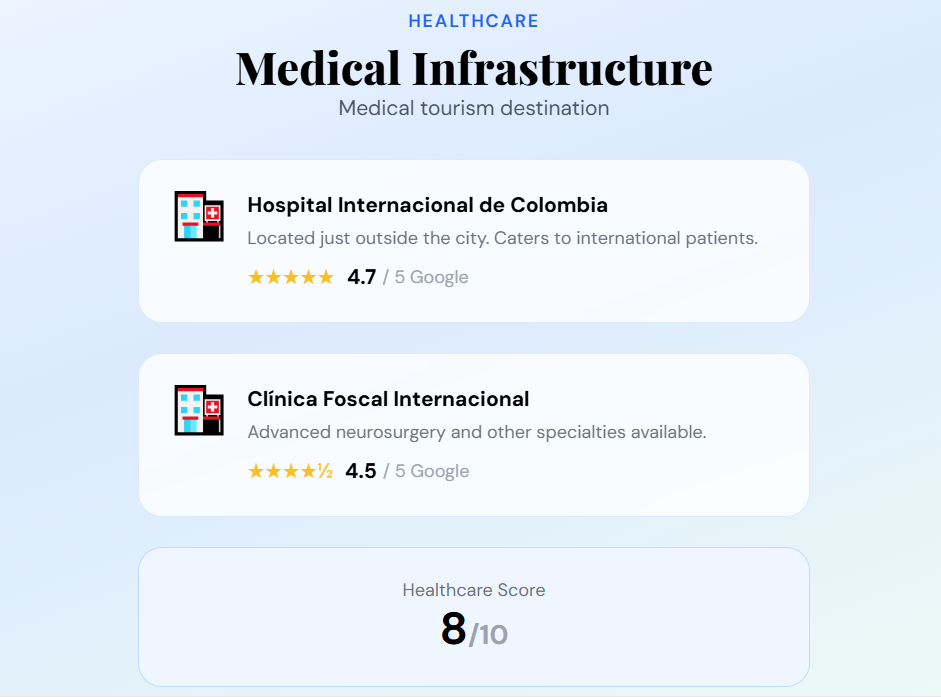
Task: Click the Medical Infrastructure heading
Action: point(473,68)
